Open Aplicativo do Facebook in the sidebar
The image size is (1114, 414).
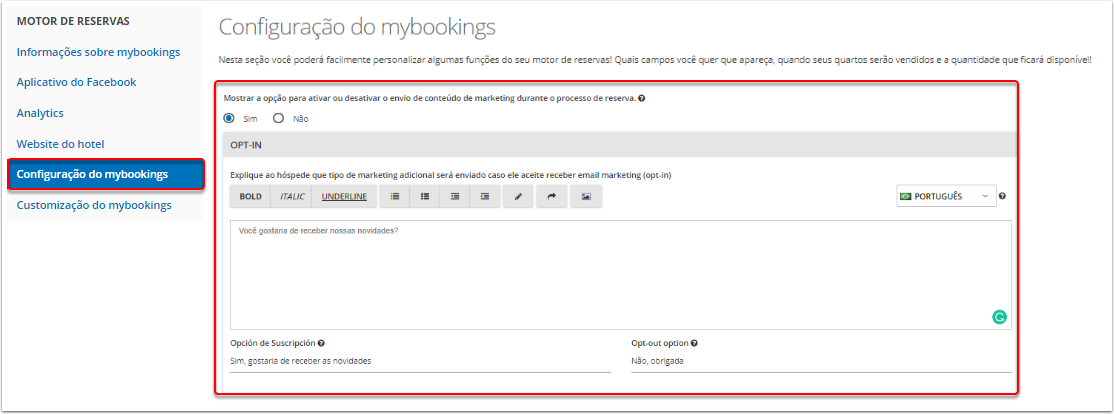[77, 82]
